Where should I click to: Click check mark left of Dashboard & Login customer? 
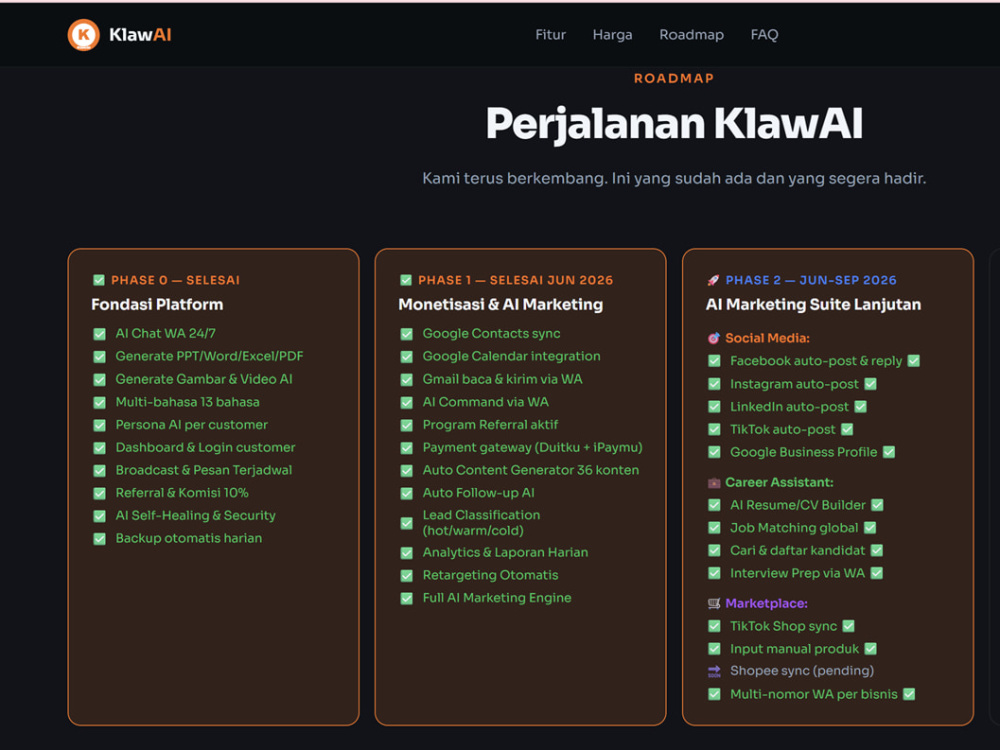99,448
